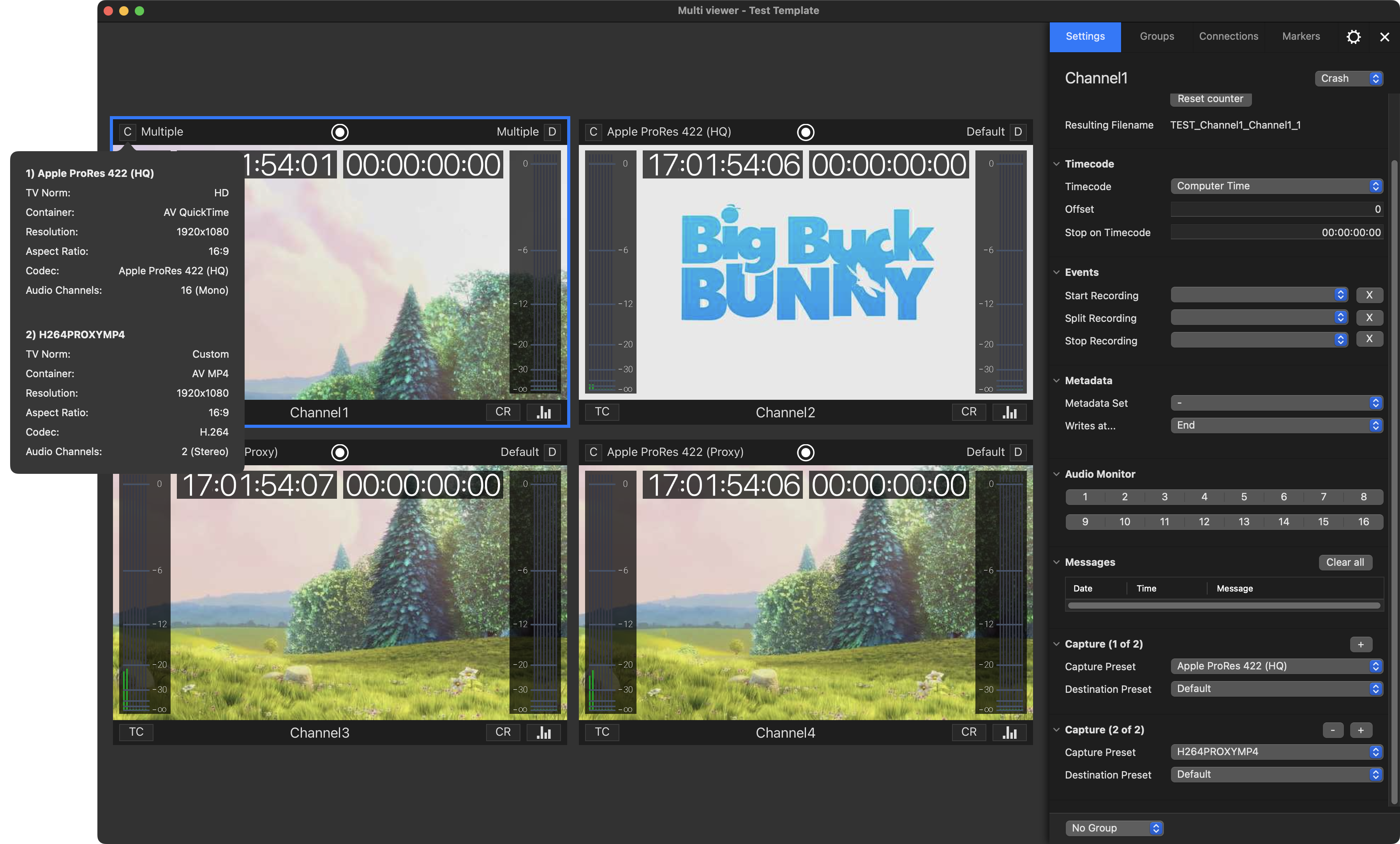
Task: Switch to the Markers tab
Action: pos(1301,37)
